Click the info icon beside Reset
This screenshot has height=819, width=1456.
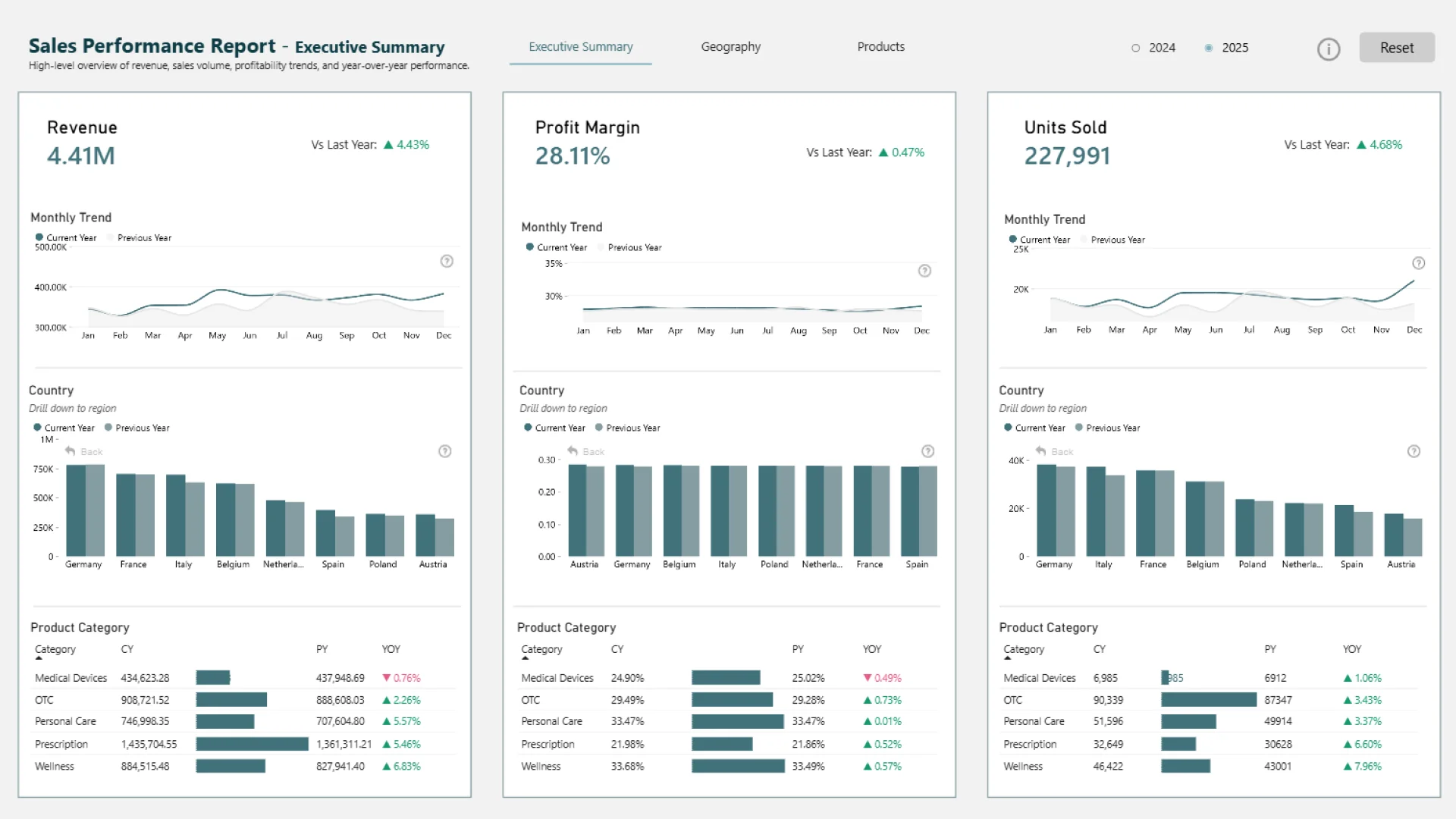click(1328, 49)
